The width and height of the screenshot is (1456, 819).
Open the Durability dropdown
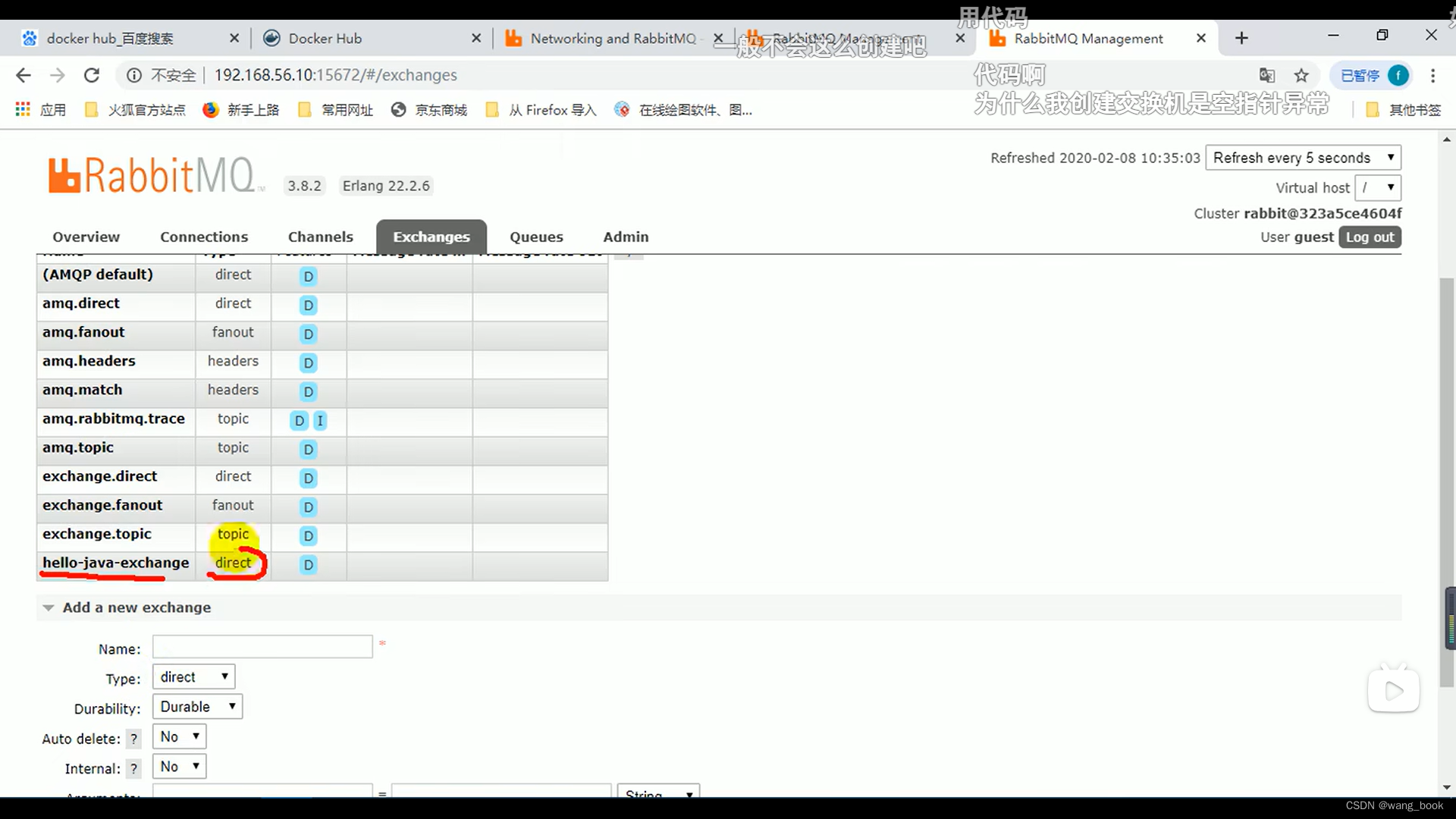point(197,707)
